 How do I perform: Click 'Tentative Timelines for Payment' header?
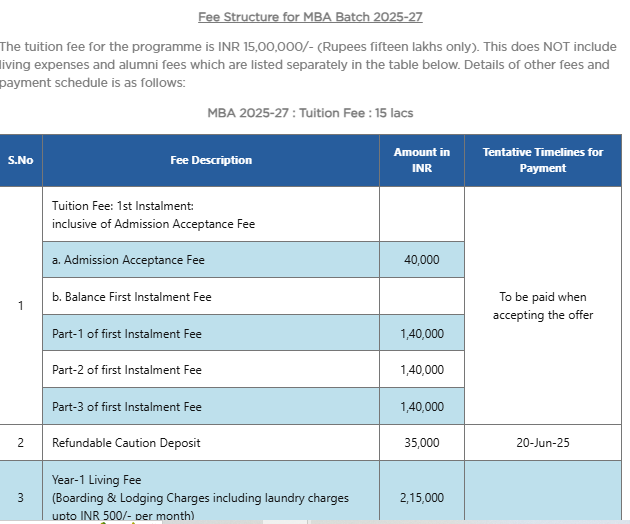[x=543, y=160]
